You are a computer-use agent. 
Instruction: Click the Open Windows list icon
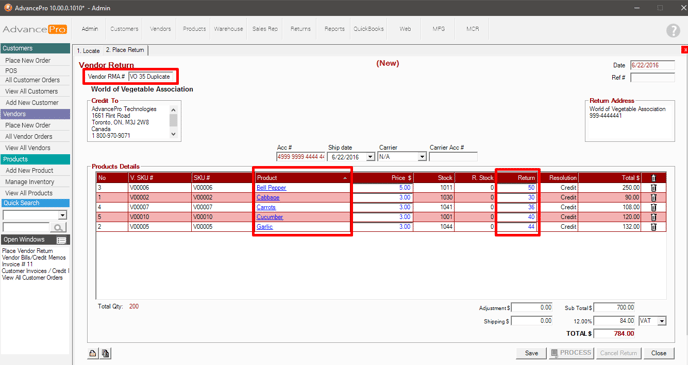pos(61,240)
